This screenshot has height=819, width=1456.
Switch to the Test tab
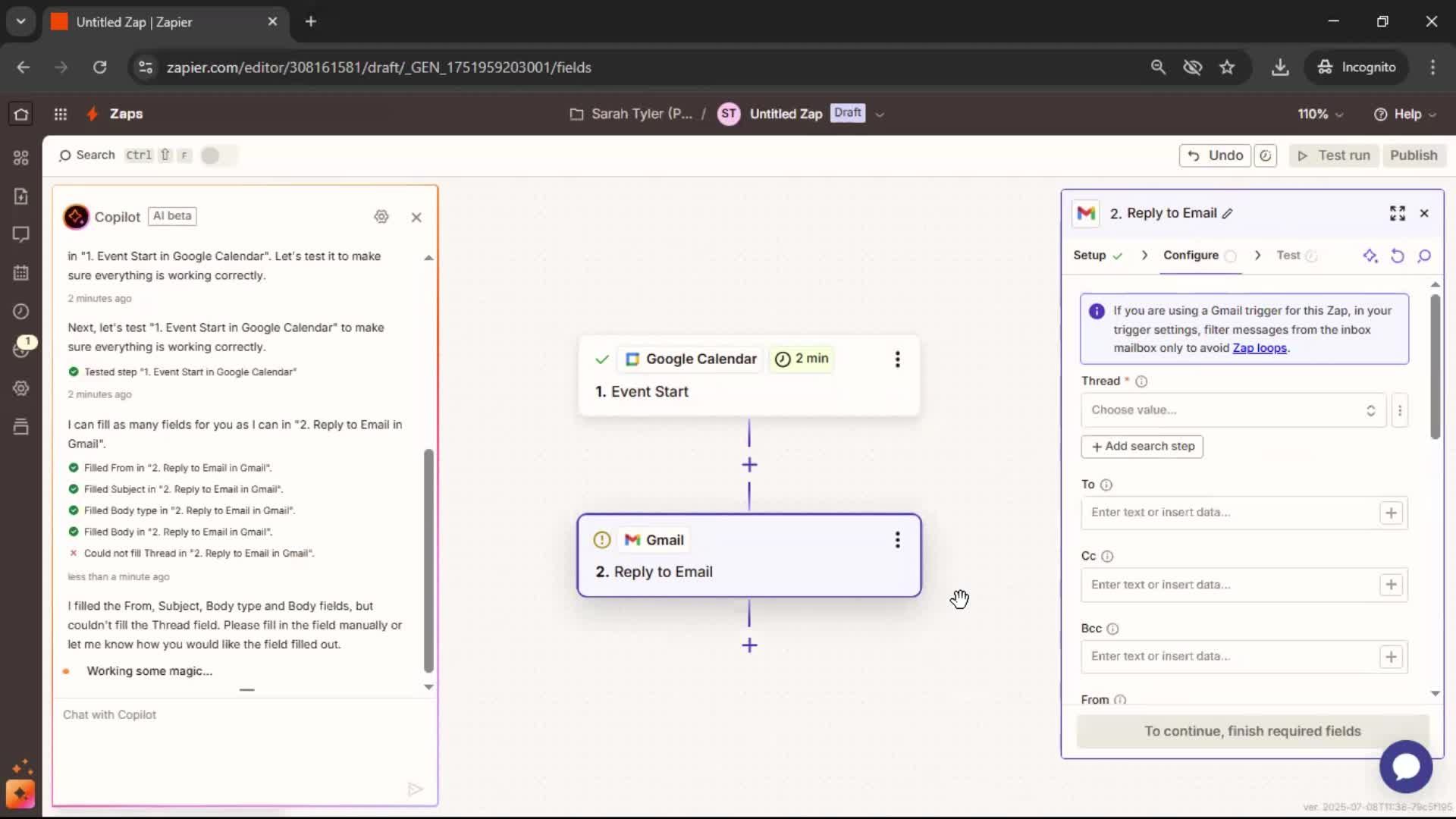pyautogui.click(x=1297, y=256)
